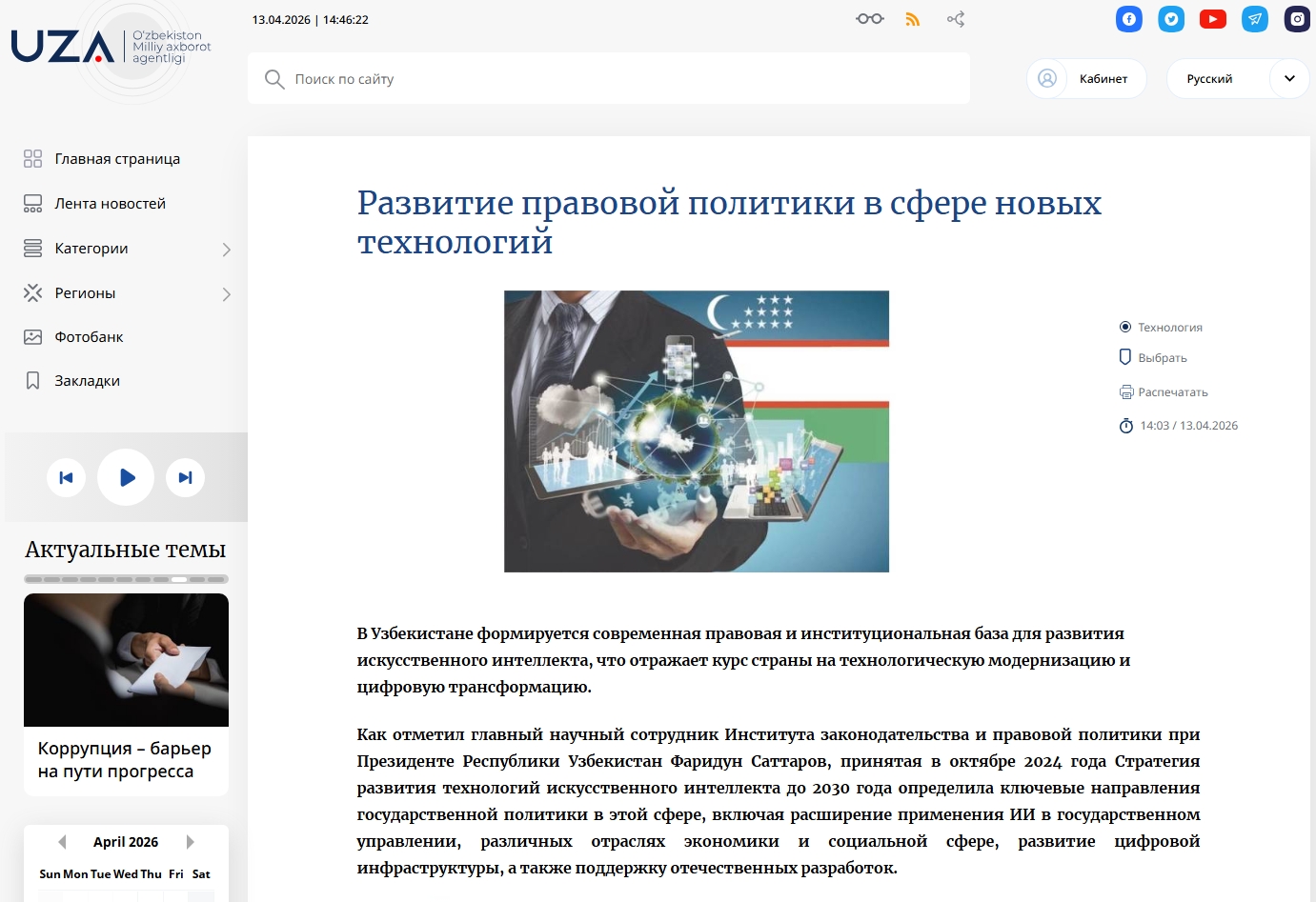The image size is (1316, 902).
Task: Bookmark article with Выбрать
Action: (1161, 358)
